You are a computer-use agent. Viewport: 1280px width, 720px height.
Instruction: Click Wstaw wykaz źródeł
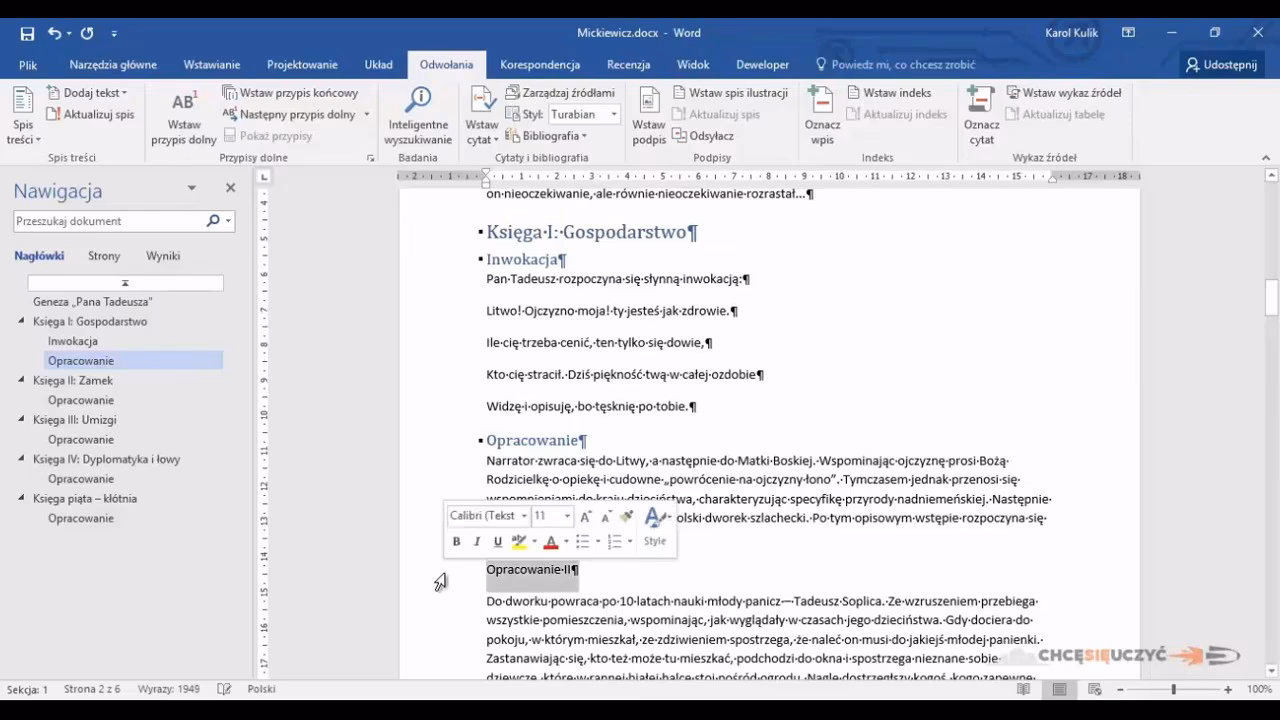point(1063,93)
